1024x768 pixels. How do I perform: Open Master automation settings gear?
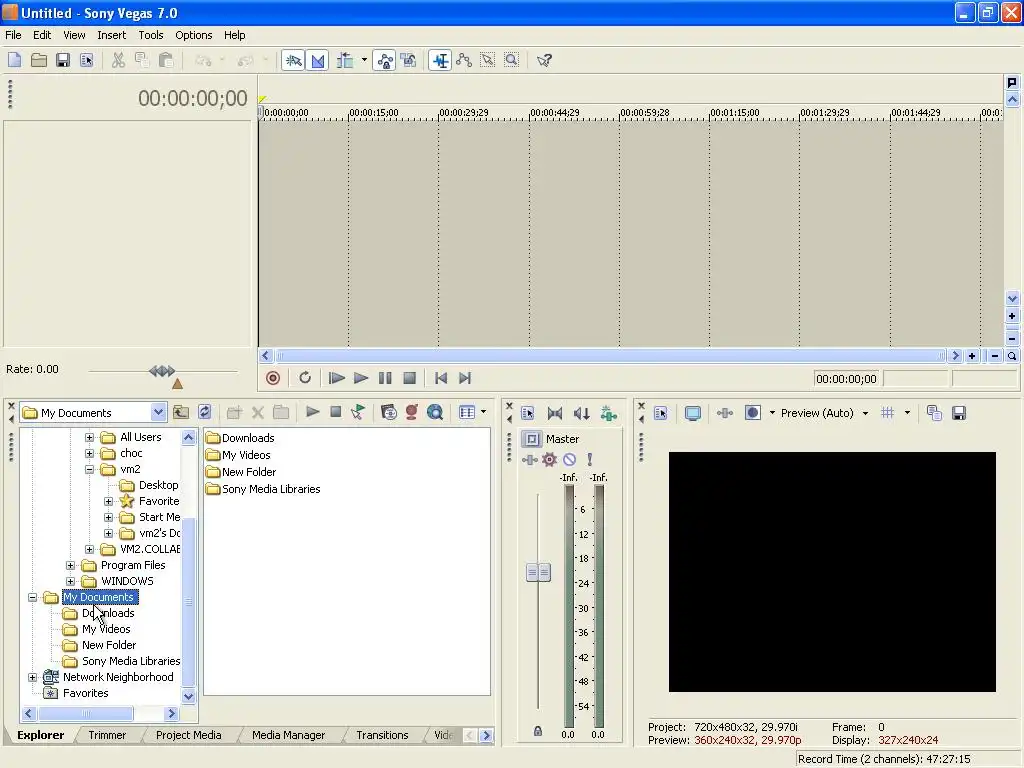(550, 460)
